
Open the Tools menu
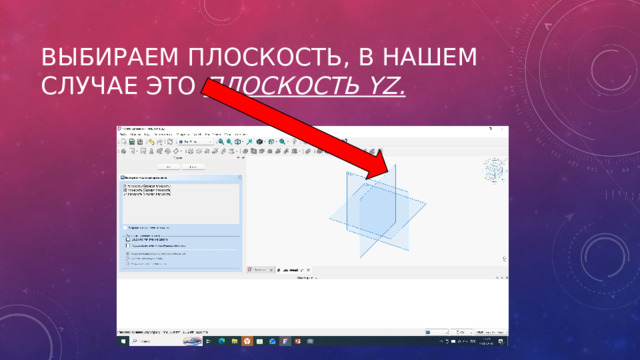[x=163, y=134]
